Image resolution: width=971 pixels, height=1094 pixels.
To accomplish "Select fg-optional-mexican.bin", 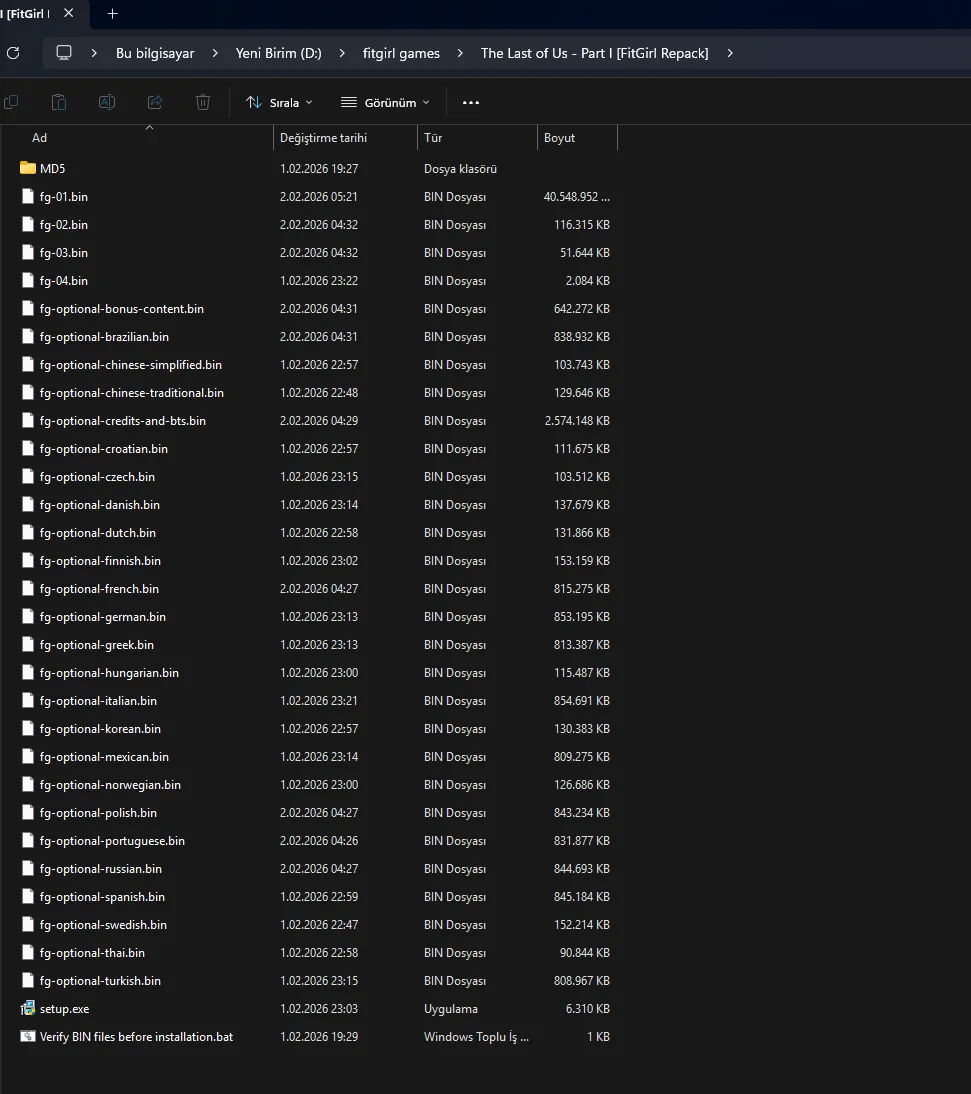I will [104, 756].
